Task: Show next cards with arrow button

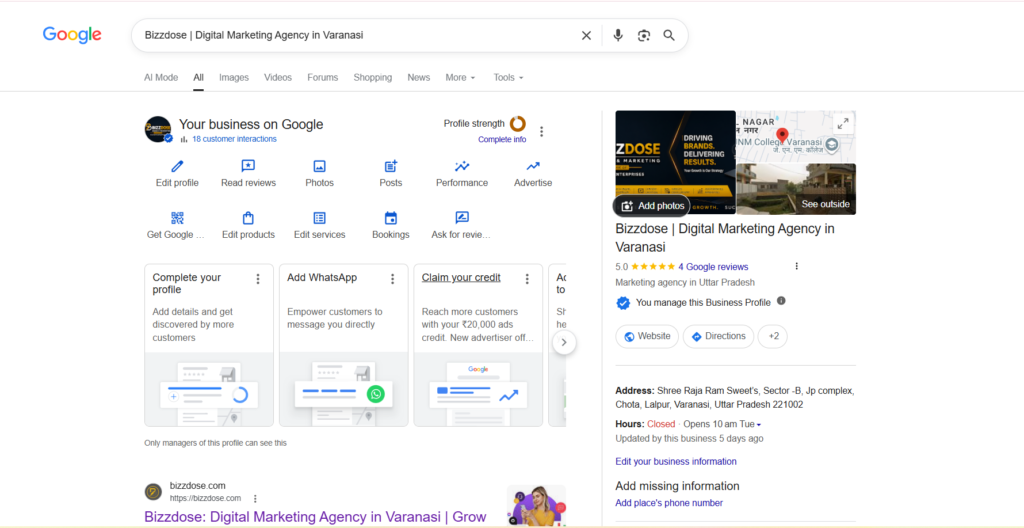Action: pos(564,342)
